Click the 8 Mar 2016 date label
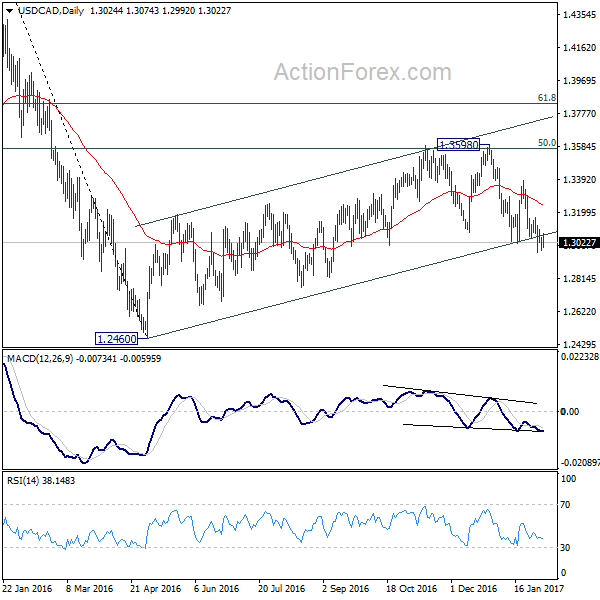 tap(89, 588)
